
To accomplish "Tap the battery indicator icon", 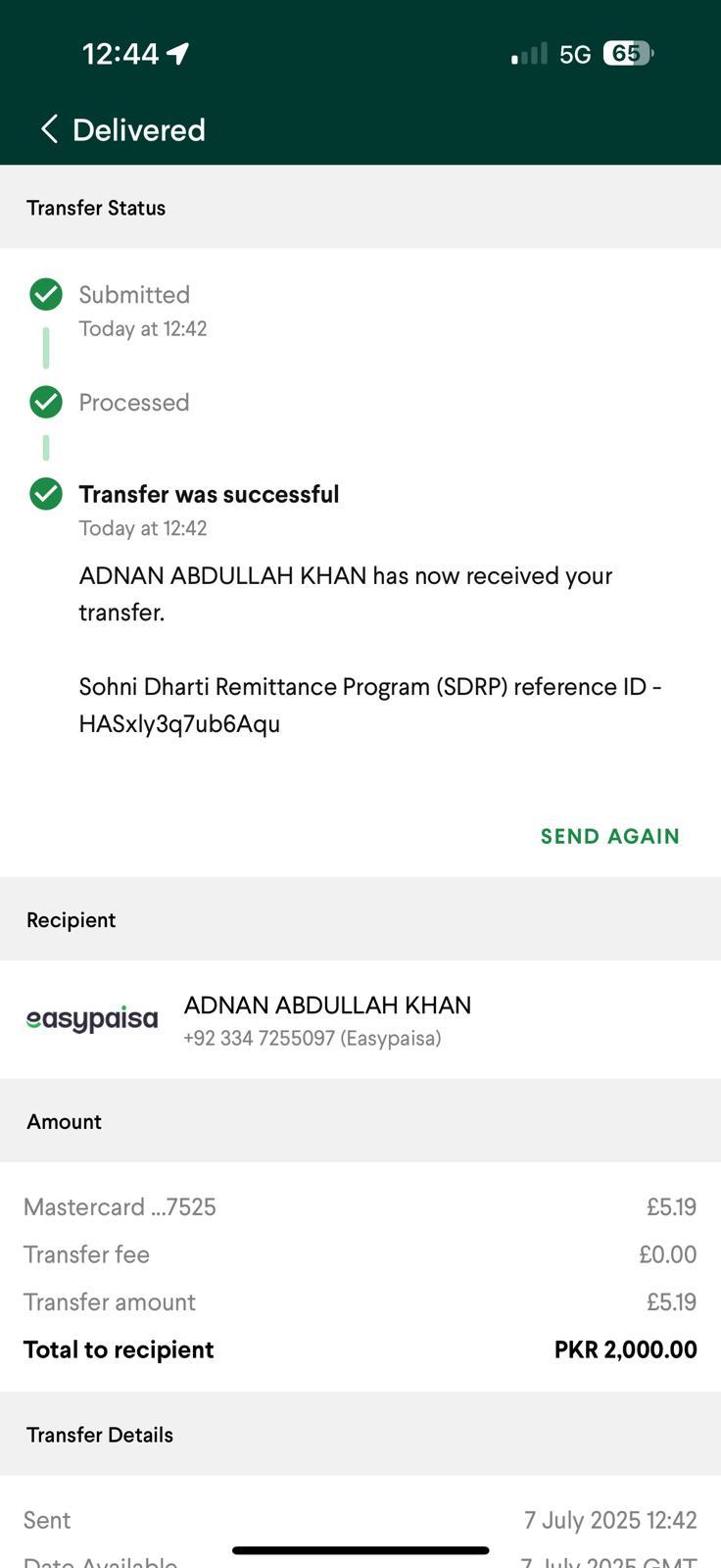I will (x=627, y=53).
